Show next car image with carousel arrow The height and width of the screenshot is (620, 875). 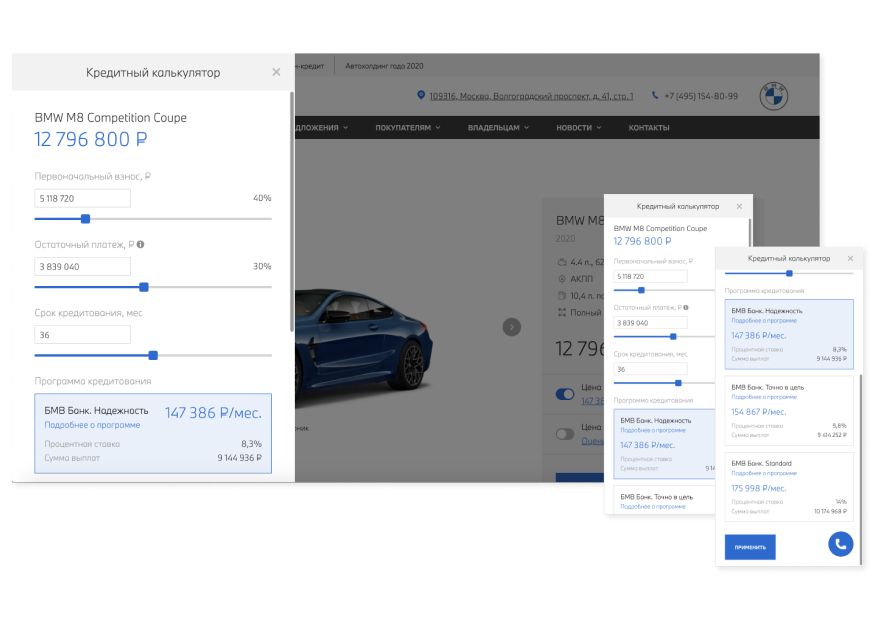[x=511, y=326]
